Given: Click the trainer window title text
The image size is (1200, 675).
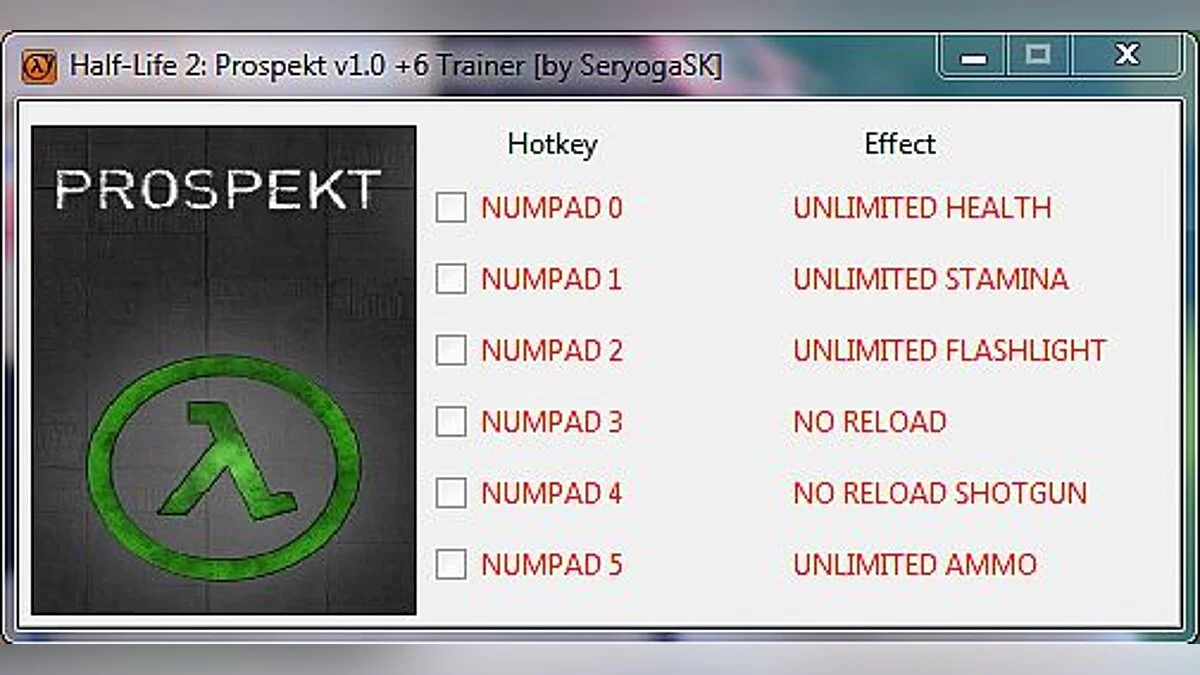Looking at the screenshot, I should tap(396, 66).
